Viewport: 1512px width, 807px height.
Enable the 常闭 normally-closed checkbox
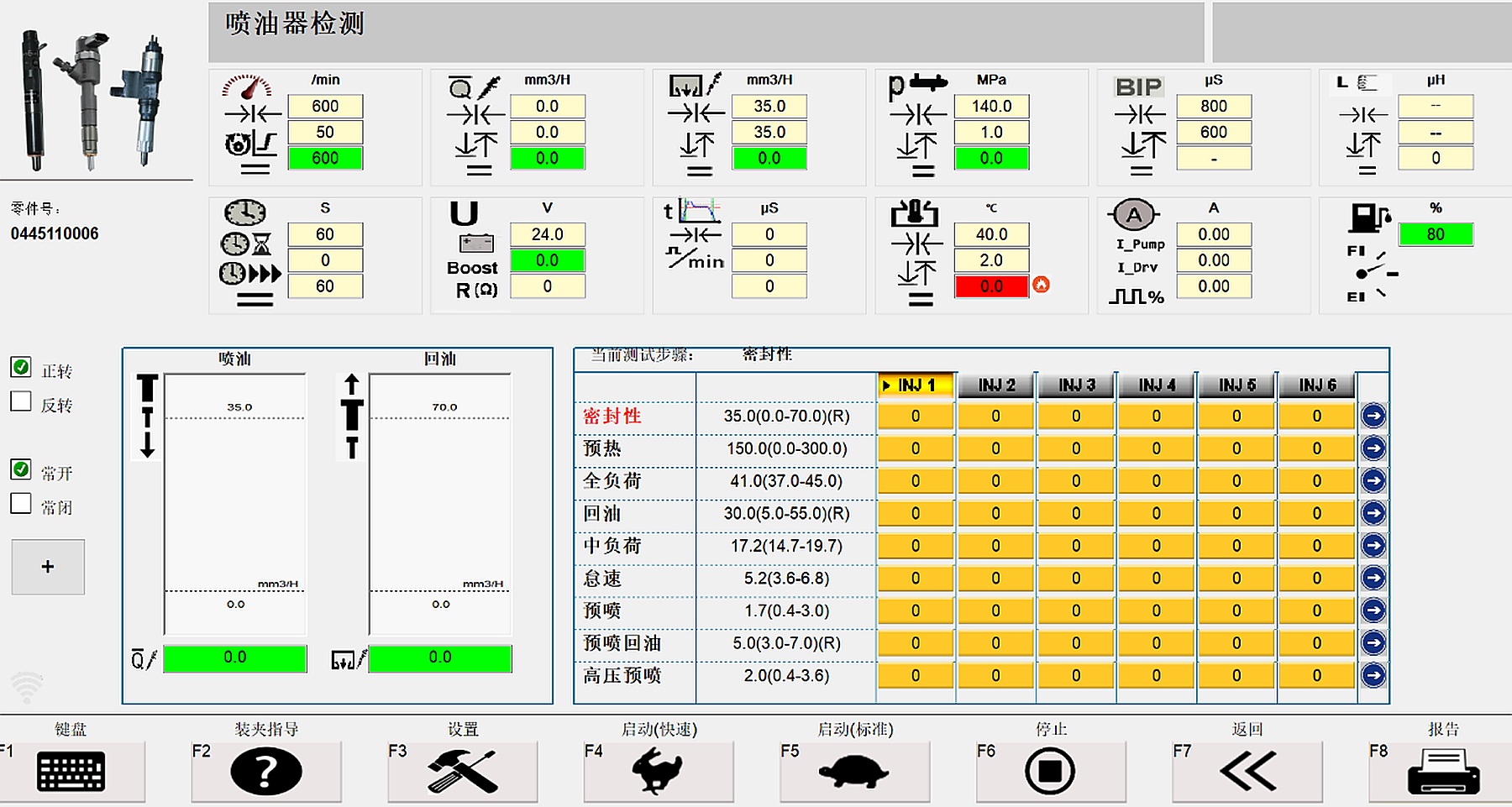pyautogui.click(x=21, y=504)
